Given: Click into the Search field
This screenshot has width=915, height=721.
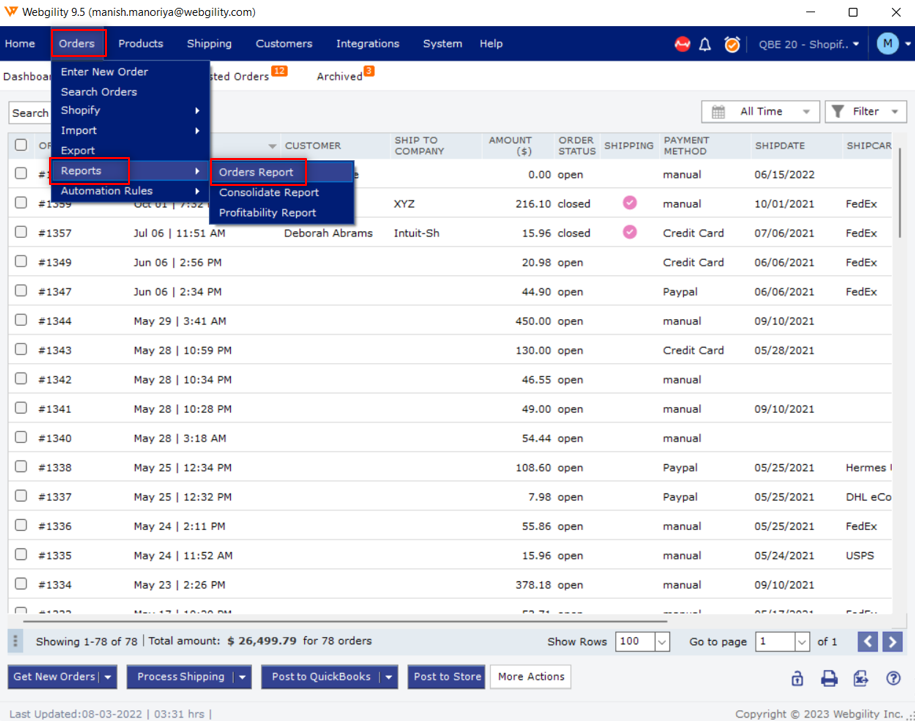Looking at the screenshot, I should [x=30, y=113].
